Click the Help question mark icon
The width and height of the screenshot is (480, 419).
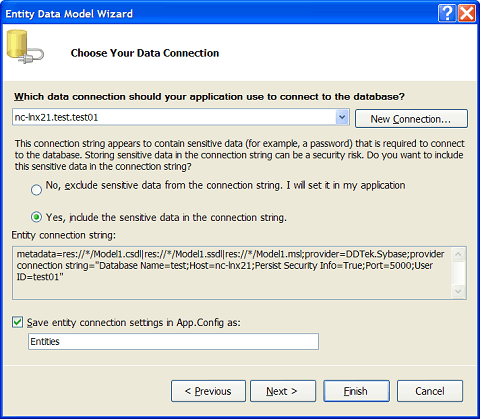coord(447,14)
